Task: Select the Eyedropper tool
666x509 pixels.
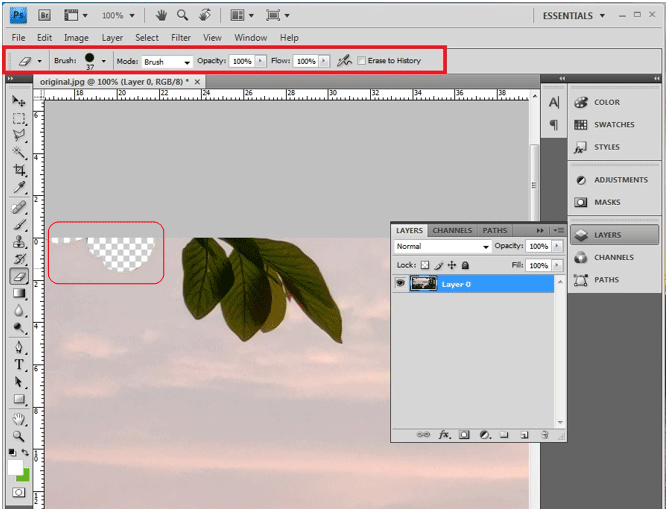Action: (18, 188)
